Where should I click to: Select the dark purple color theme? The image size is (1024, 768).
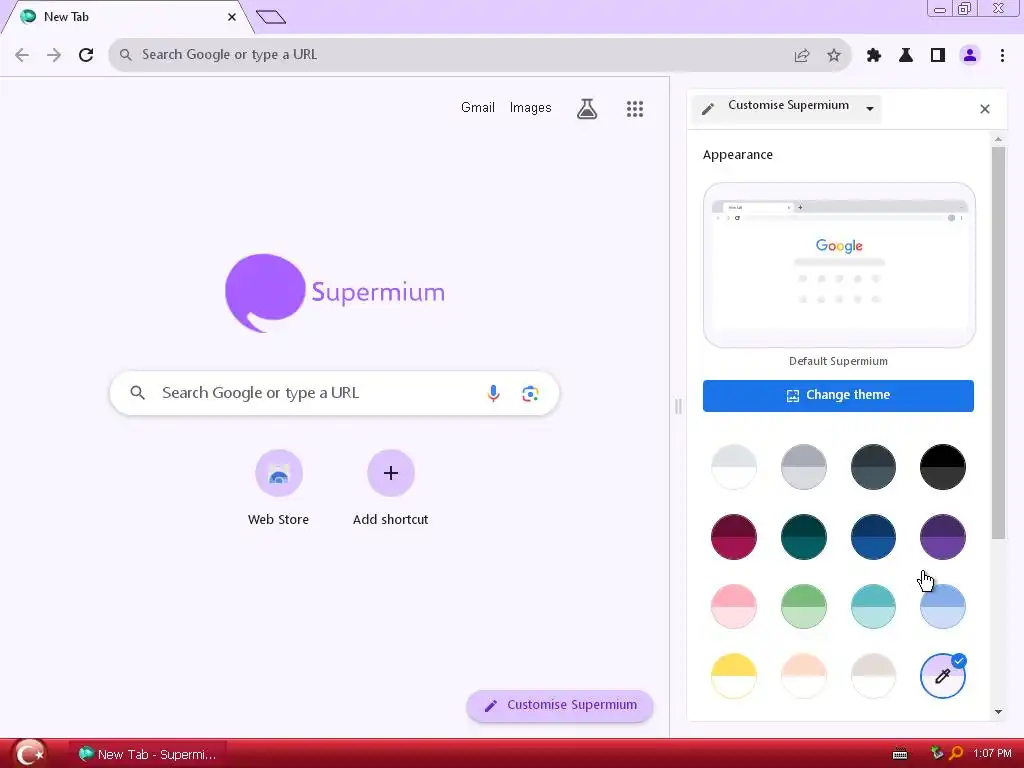(942, 537)
